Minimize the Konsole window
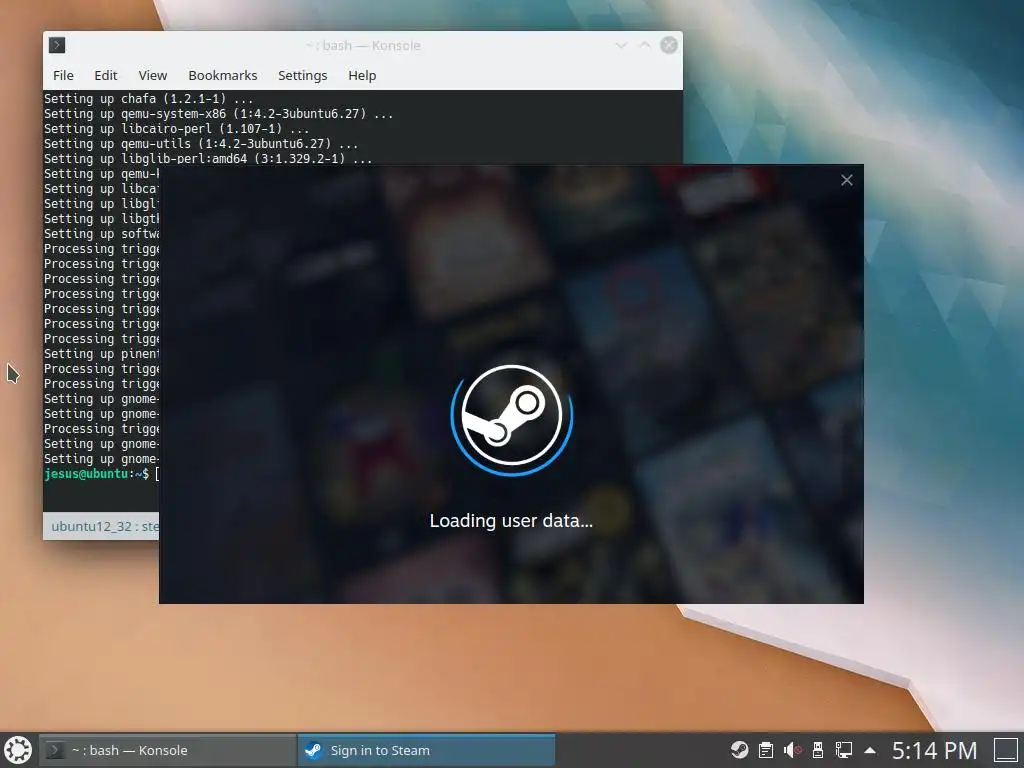The image size is (1024, 768). pos(621,45)
